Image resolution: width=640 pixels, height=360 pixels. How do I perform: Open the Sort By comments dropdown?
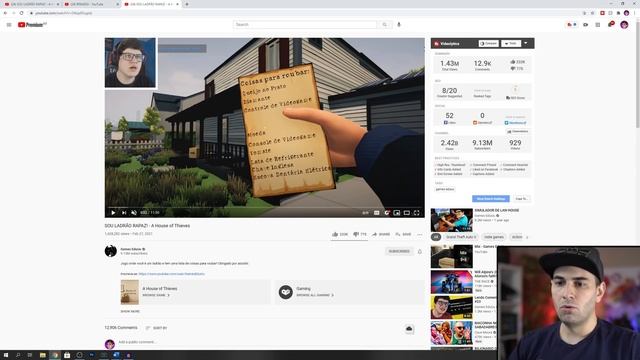pyautogui.click(x=156, y=328)
